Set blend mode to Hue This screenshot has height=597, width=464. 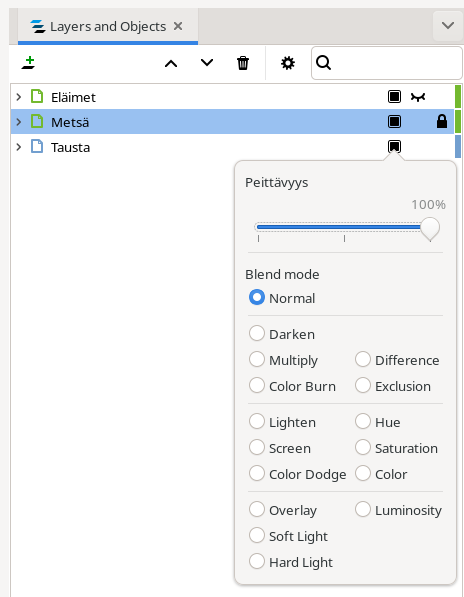(x=378, y=422)
